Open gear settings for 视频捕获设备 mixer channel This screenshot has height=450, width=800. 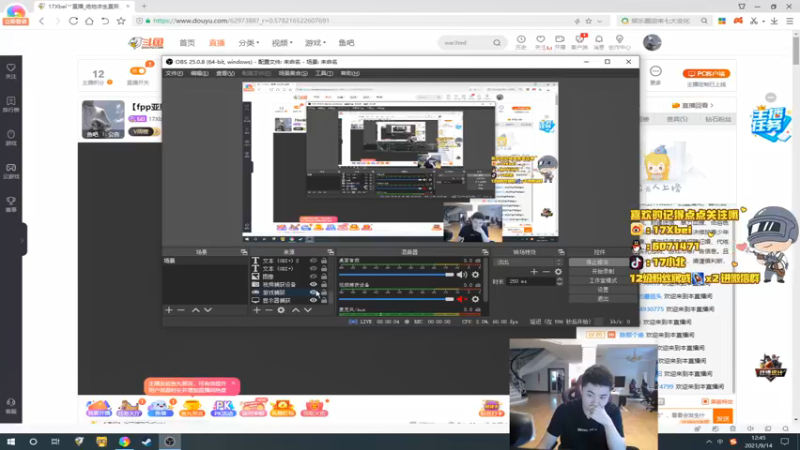pyautogui.click(x=475, y=299)
